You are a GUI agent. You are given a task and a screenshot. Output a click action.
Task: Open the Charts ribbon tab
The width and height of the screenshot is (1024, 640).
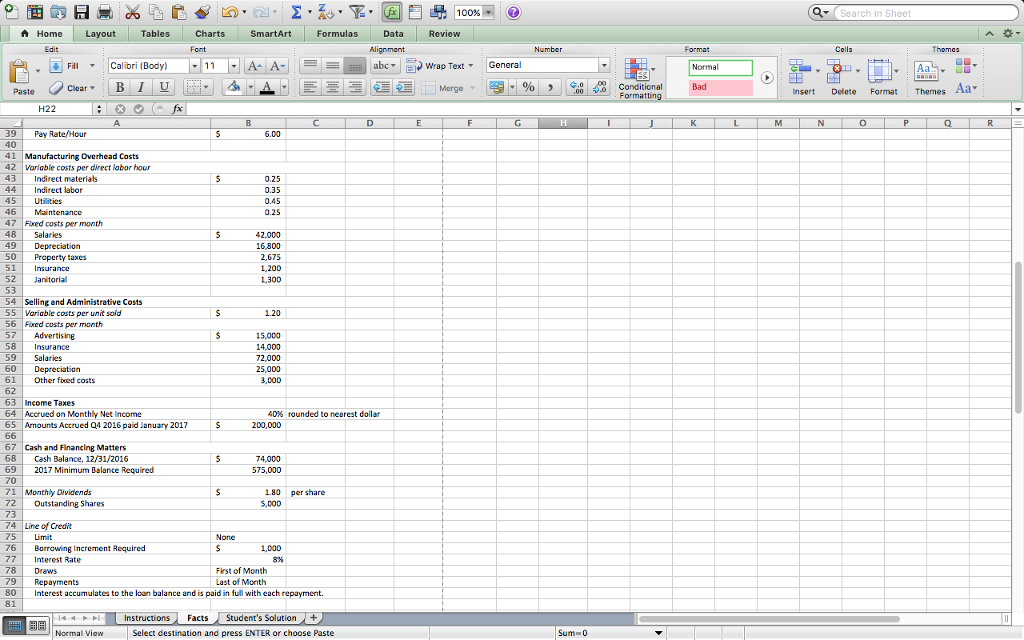tap(210, 34)
